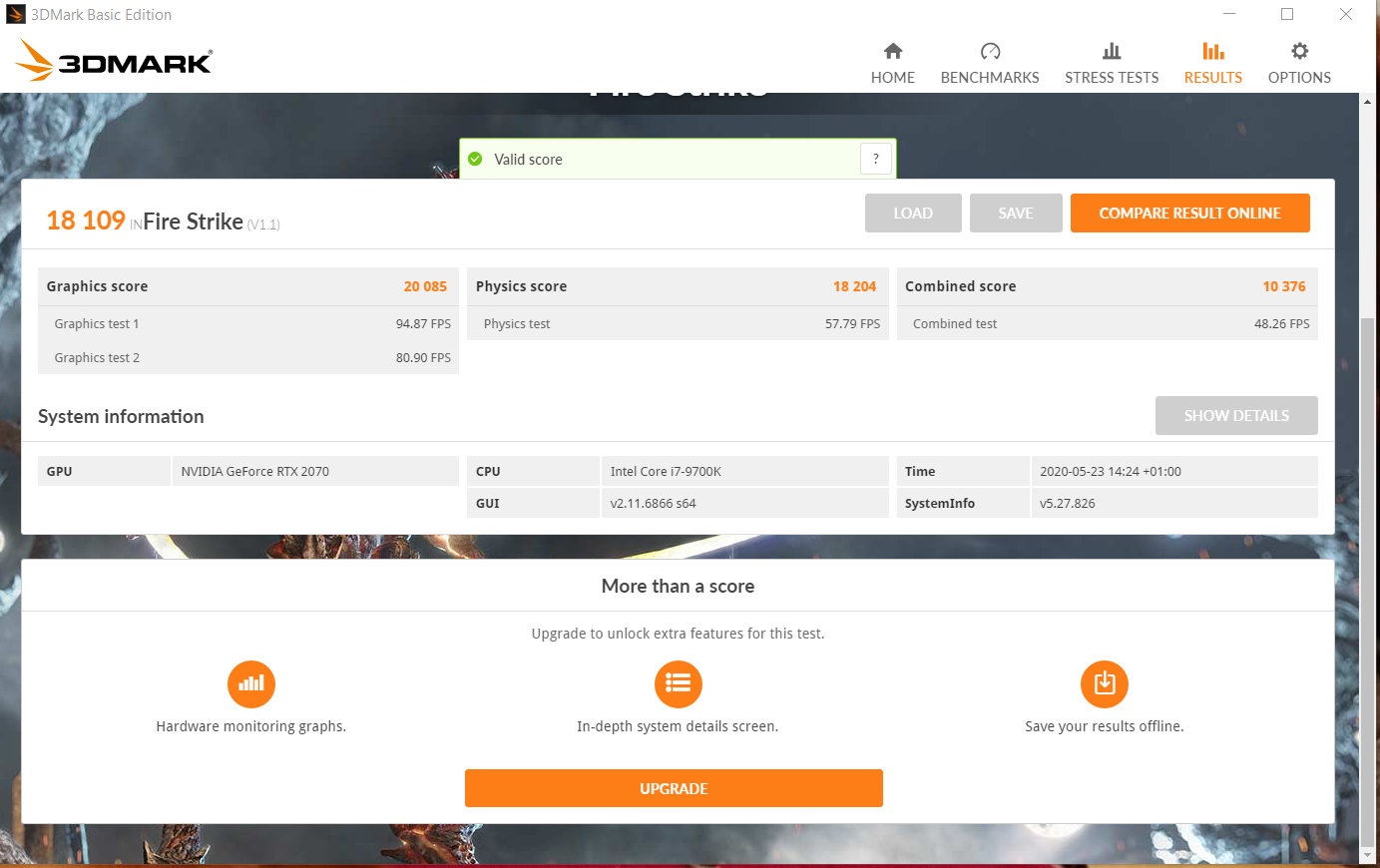Click the Combined score value 10 376
Image resolution: width=1380 pixels, height=868 pixels.
[1284, 286]
